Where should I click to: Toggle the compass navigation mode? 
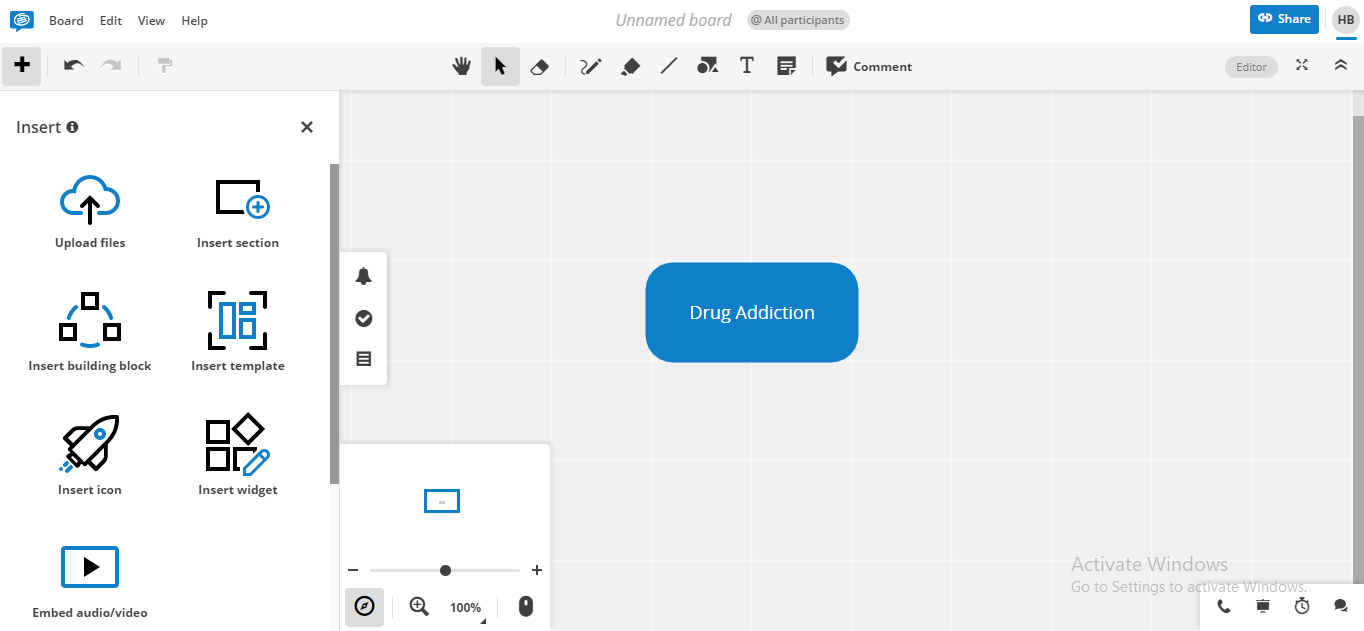click(x=364, y=607)
